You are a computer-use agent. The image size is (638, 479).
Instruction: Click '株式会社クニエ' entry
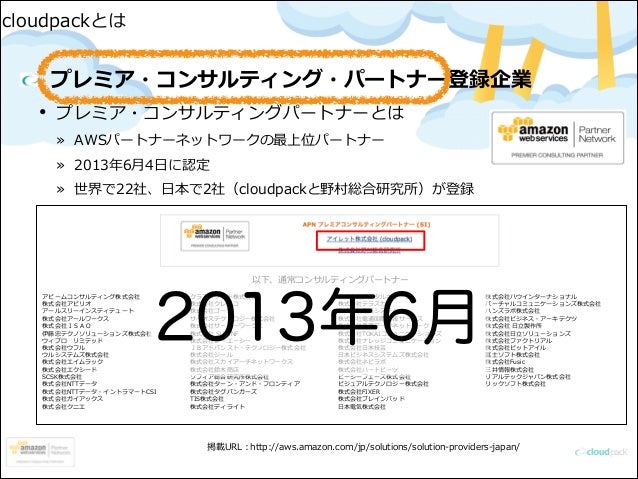click(x=63, y=406)
